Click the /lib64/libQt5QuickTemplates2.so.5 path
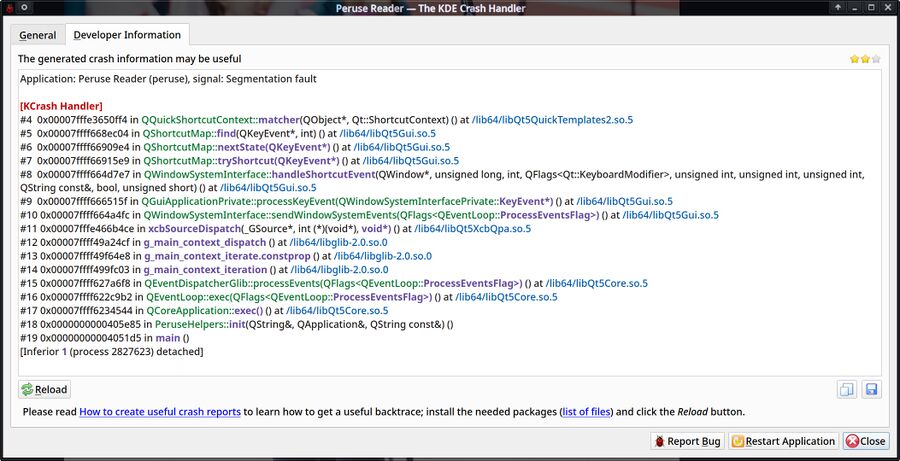Image resolution: width=900 pixels, height=461 pixels. (x=553, y=120)
